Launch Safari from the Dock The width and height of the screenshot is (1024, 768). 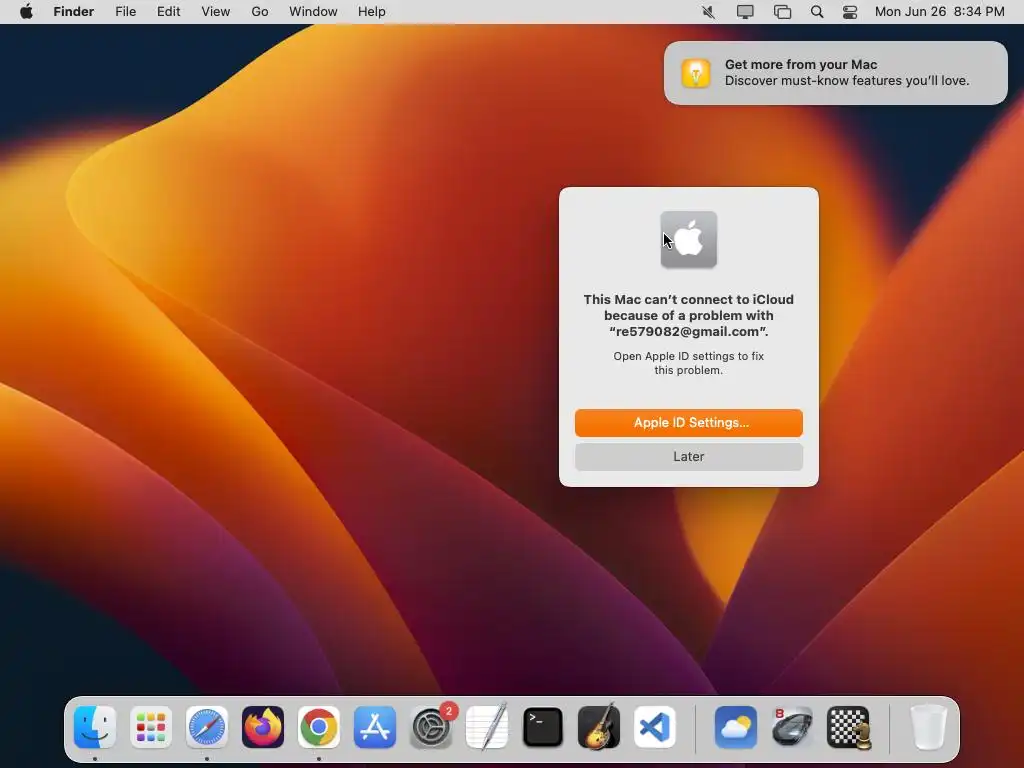click(207, 727)
